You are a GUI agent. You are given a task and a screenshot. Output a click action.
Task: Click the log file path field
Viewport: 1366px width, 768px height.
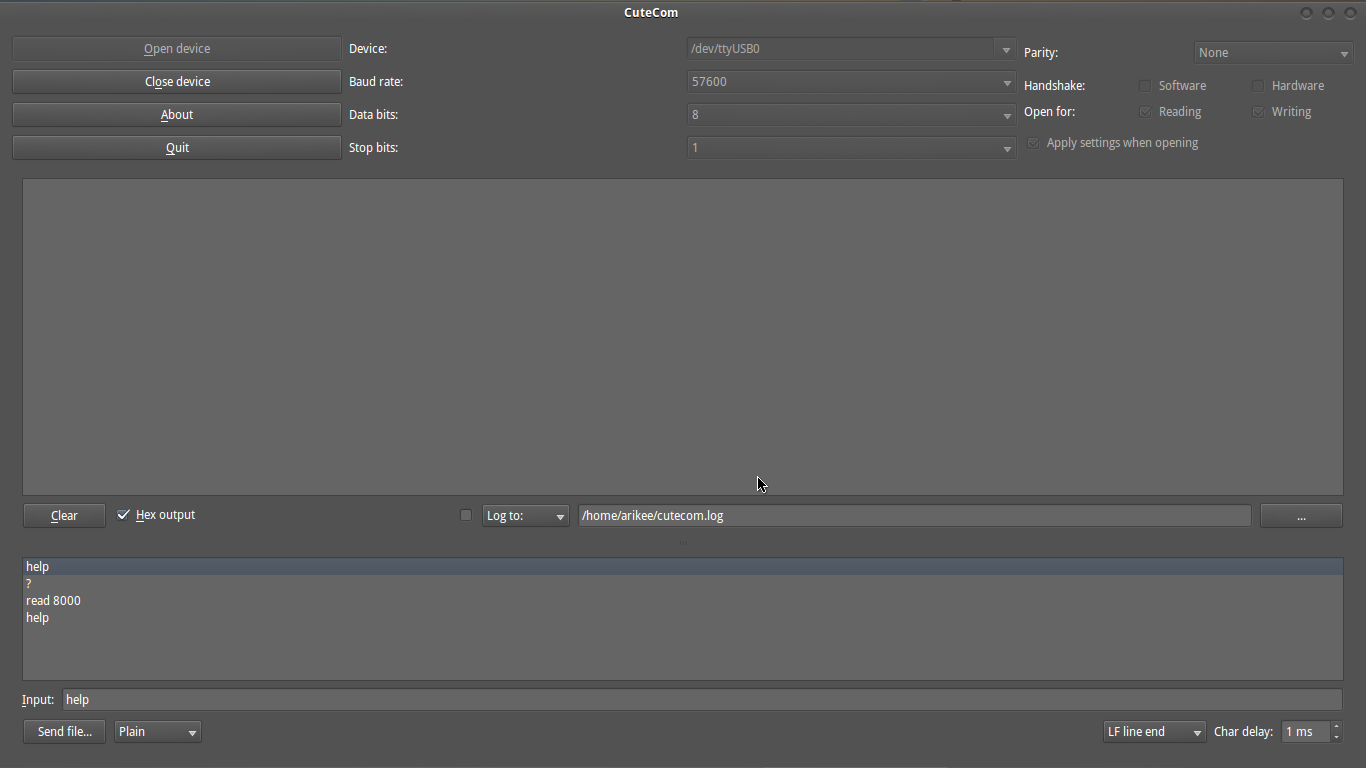(914, 516)
